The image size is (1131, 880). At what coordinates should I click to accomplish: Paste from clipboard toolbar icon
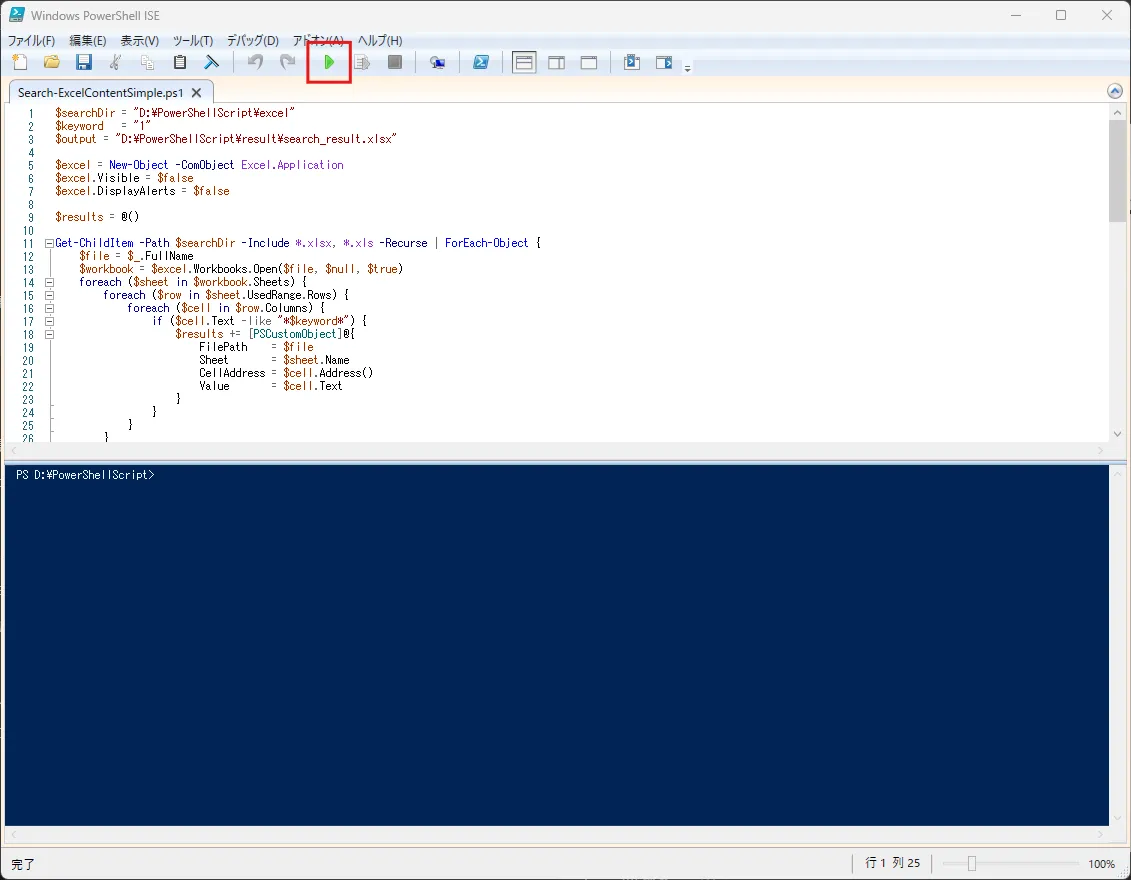click(x=180, y=63)
